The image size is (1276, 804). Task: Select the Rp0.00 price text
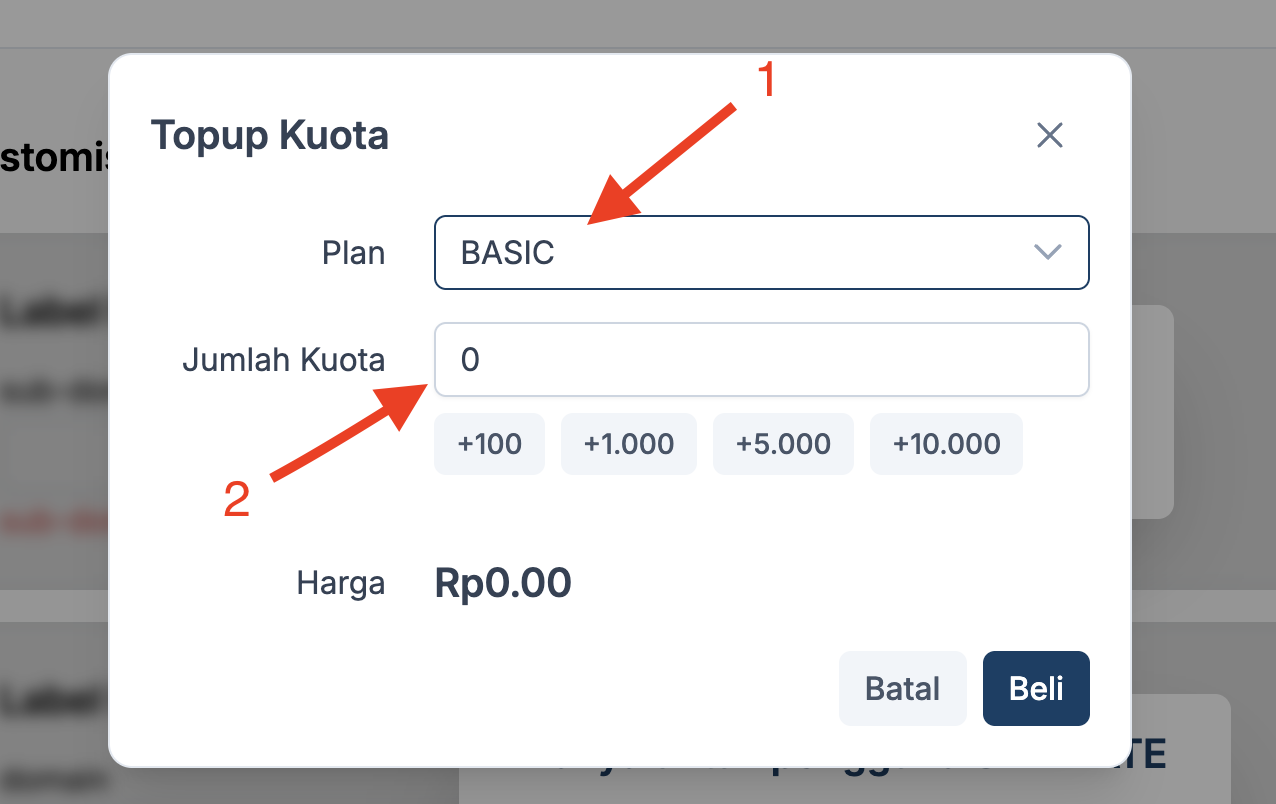coord(503,583)
